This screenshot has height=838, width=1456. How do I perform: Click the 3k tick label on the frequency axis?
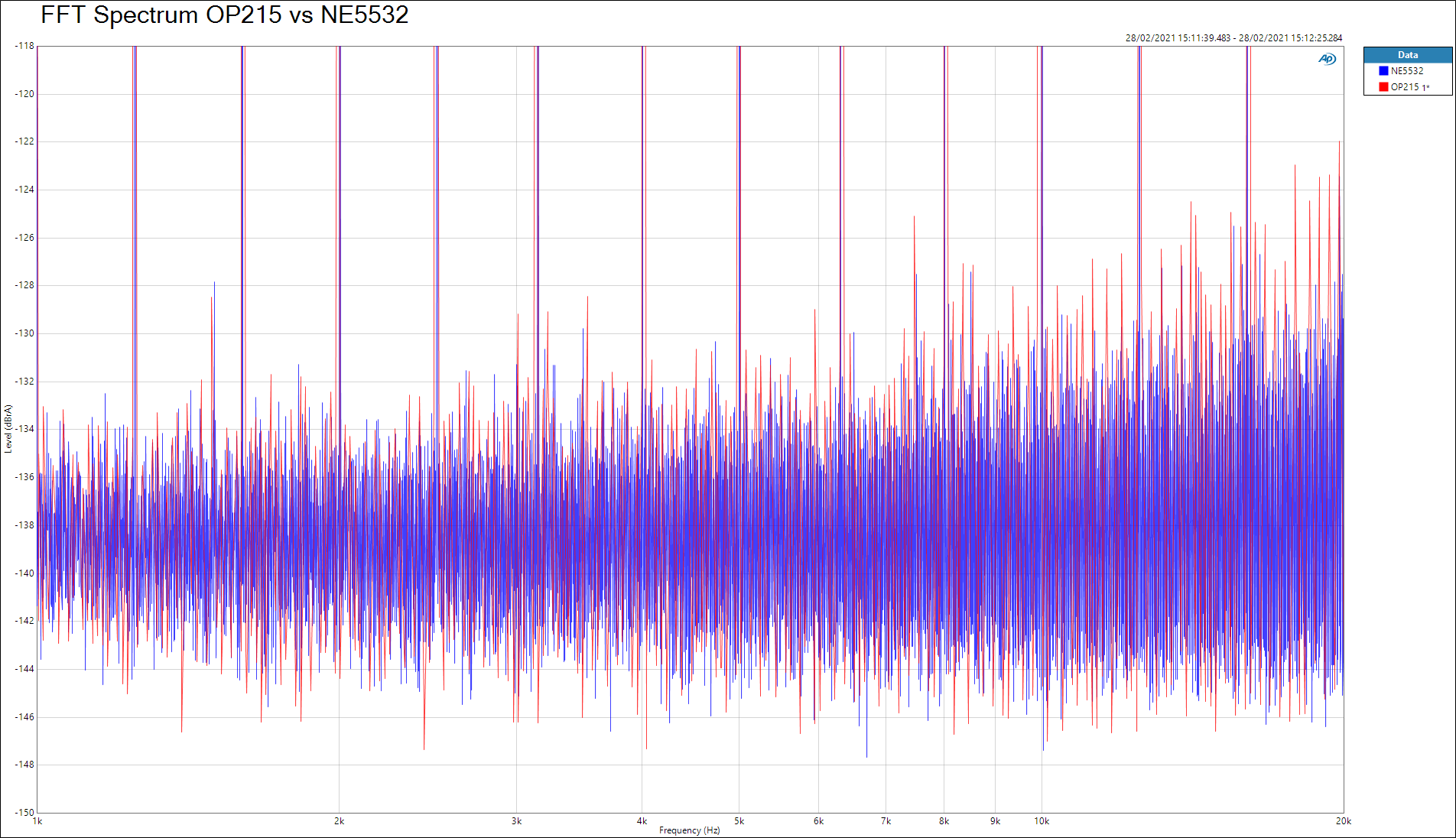pyautogui.click(x=516, y=821)
